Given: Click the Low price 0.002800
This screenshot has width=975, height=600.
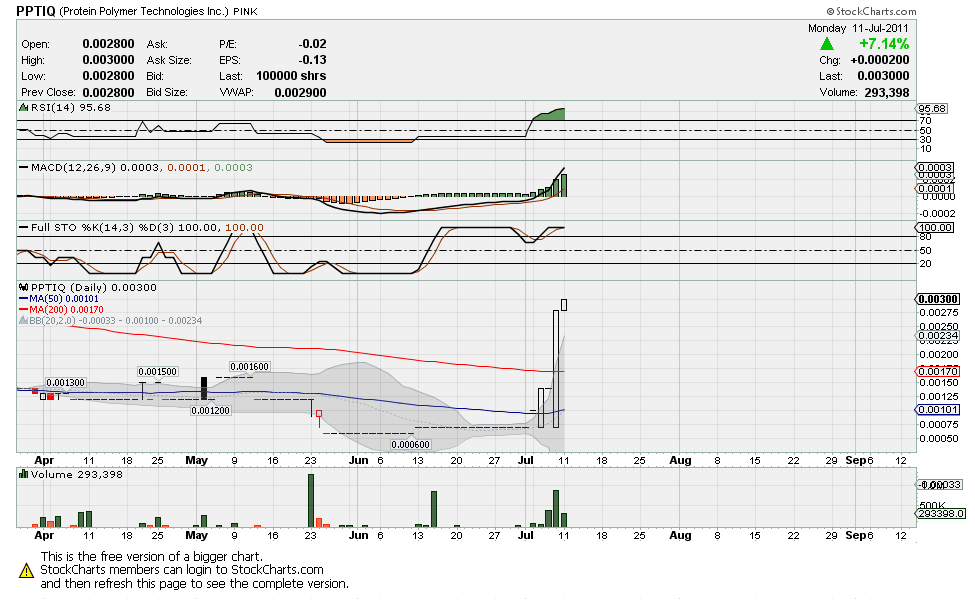Looking at the screenshot, I should pyautogui.click(x=108, y=76).
